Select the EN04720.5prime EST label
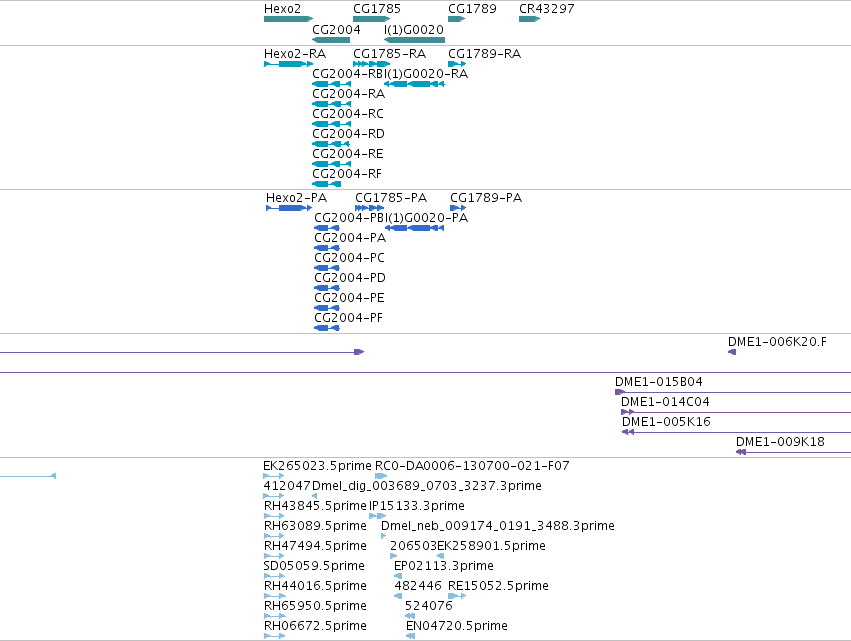Image resolution: width=851 pixels, height=641 pixels. tap(457, 627)
